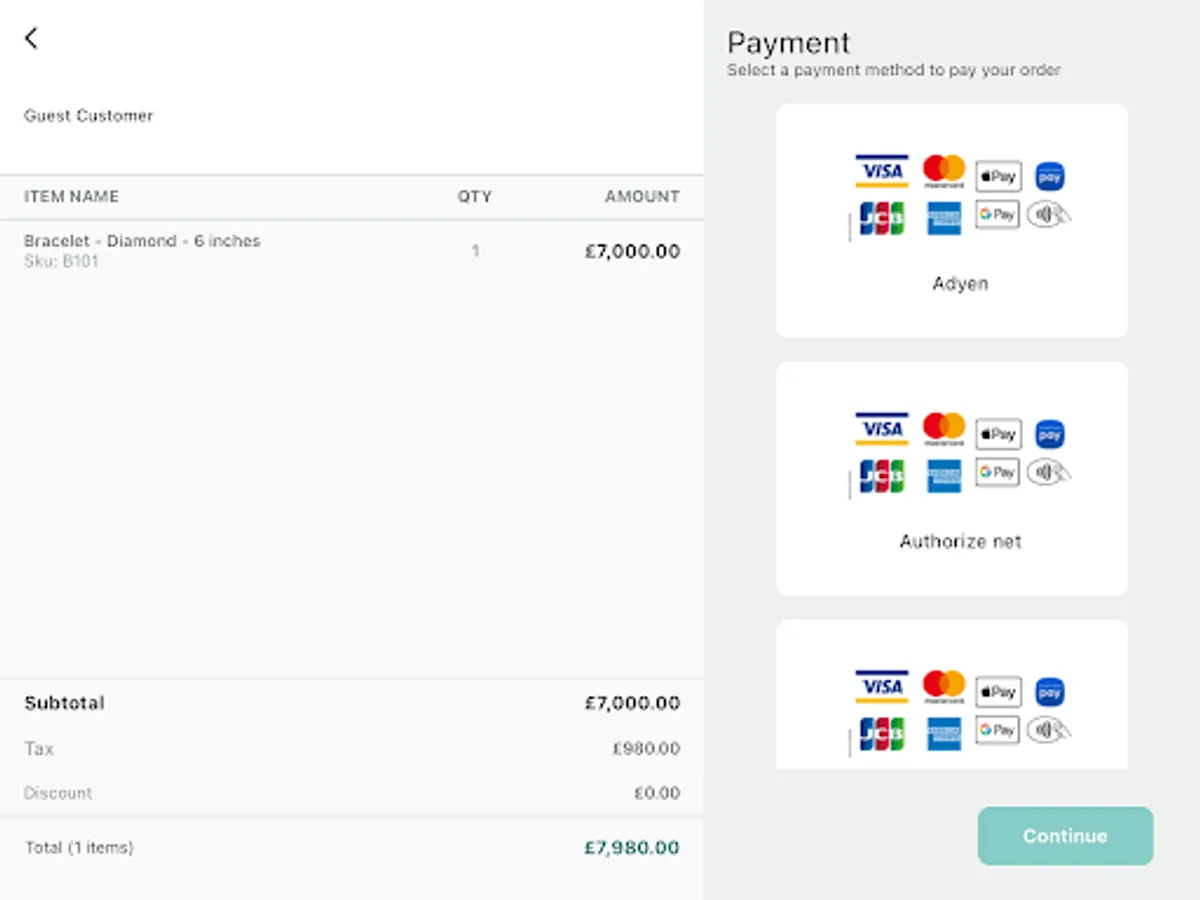The width and height of the screenshot is (1200, 900).
Task: Click Mastercard logo in third payment card
Action: [x=943, y=686]
